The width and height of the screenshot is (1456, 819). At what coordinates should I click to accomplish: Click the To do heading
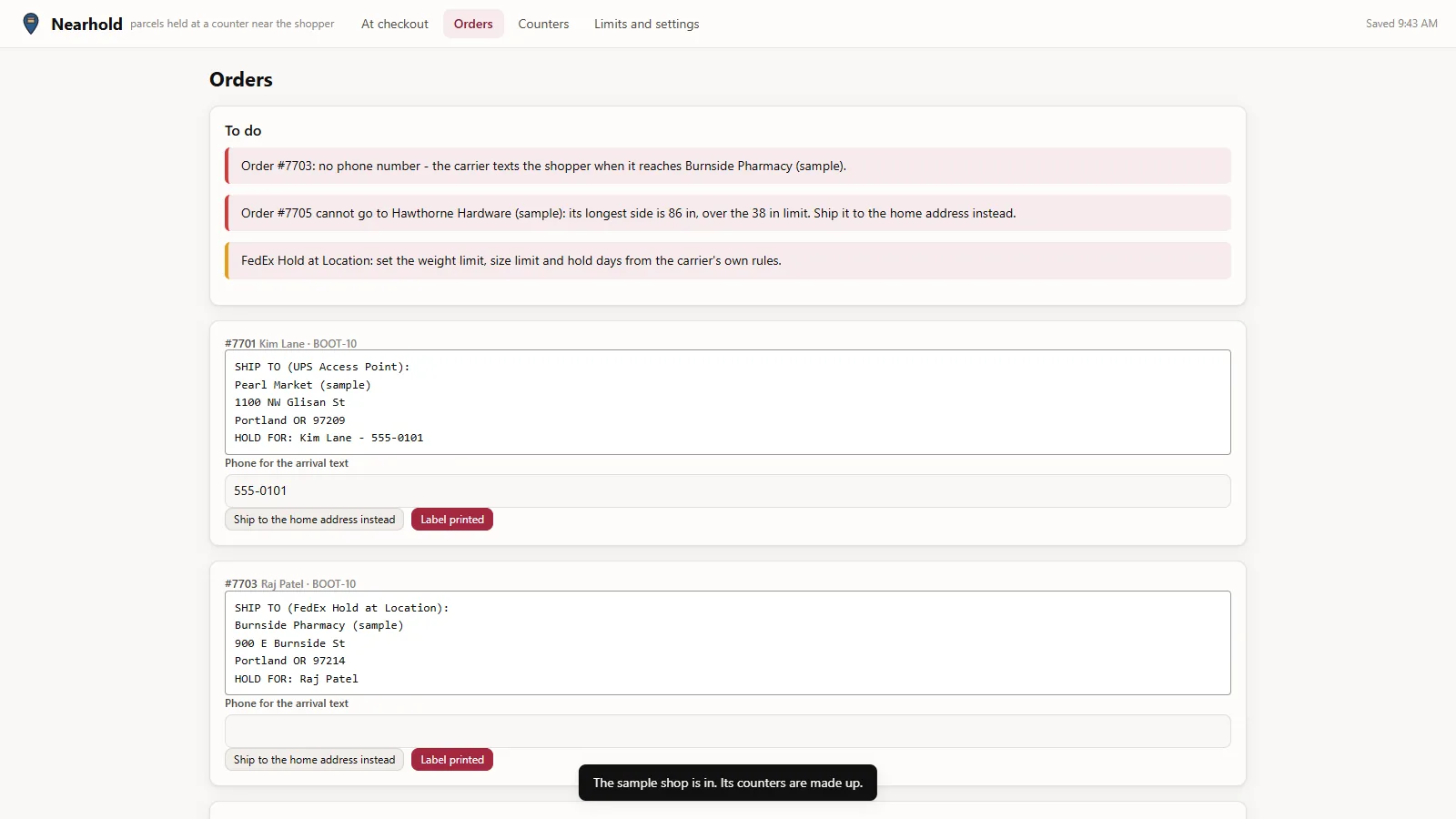pos(243,130)
